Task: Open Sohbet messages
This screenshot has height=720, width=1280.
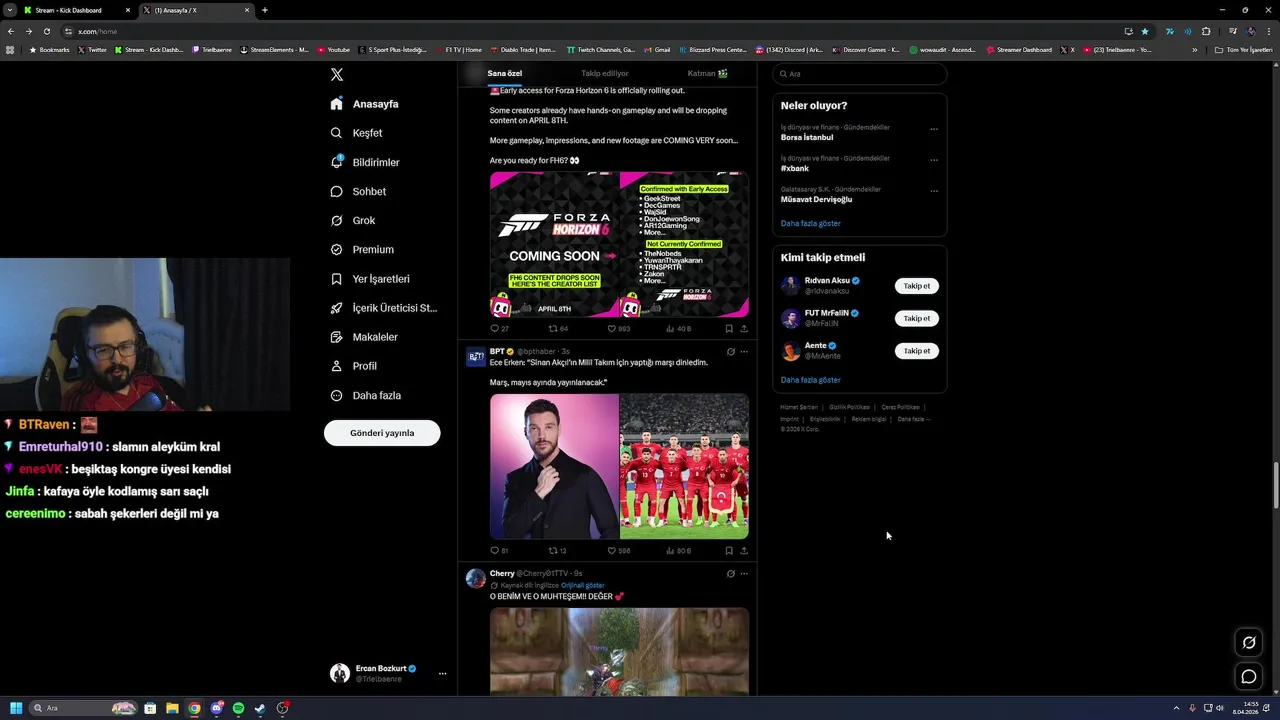Action: 358,191
